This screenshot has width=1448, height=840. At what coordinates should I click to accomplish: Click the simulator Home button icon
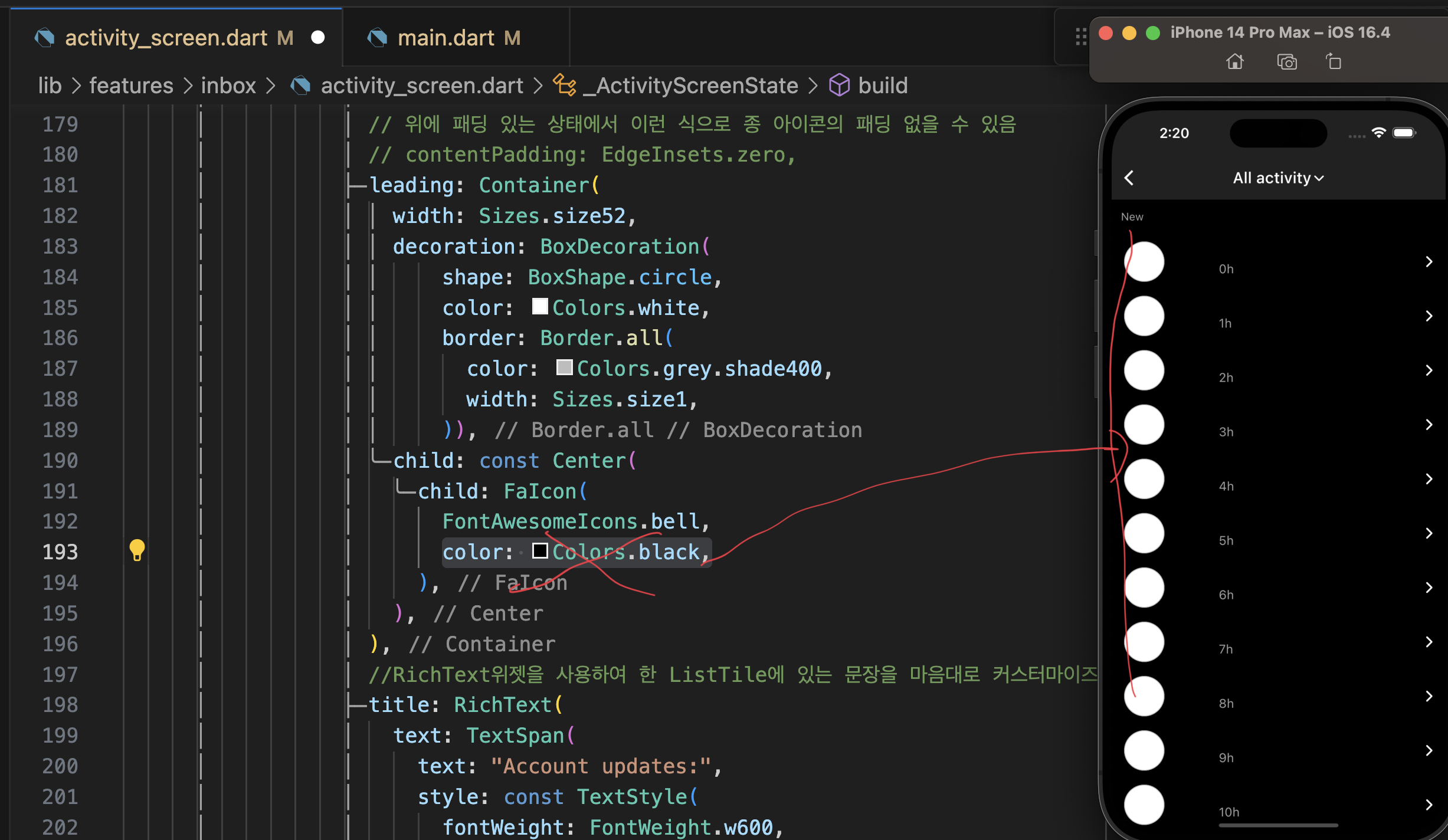[1235, 61]
